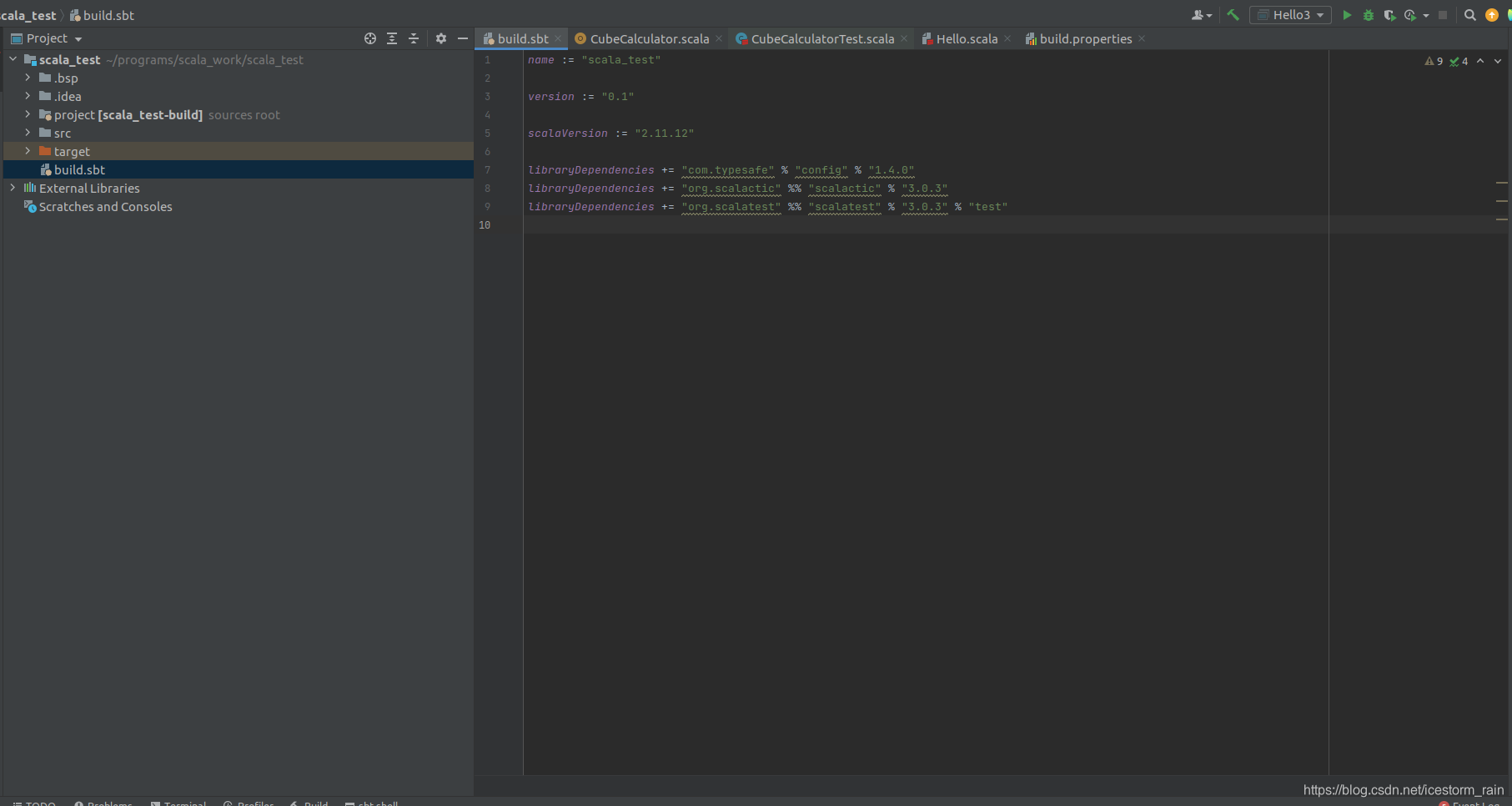Select the src folder row

[x=239, y=133]
